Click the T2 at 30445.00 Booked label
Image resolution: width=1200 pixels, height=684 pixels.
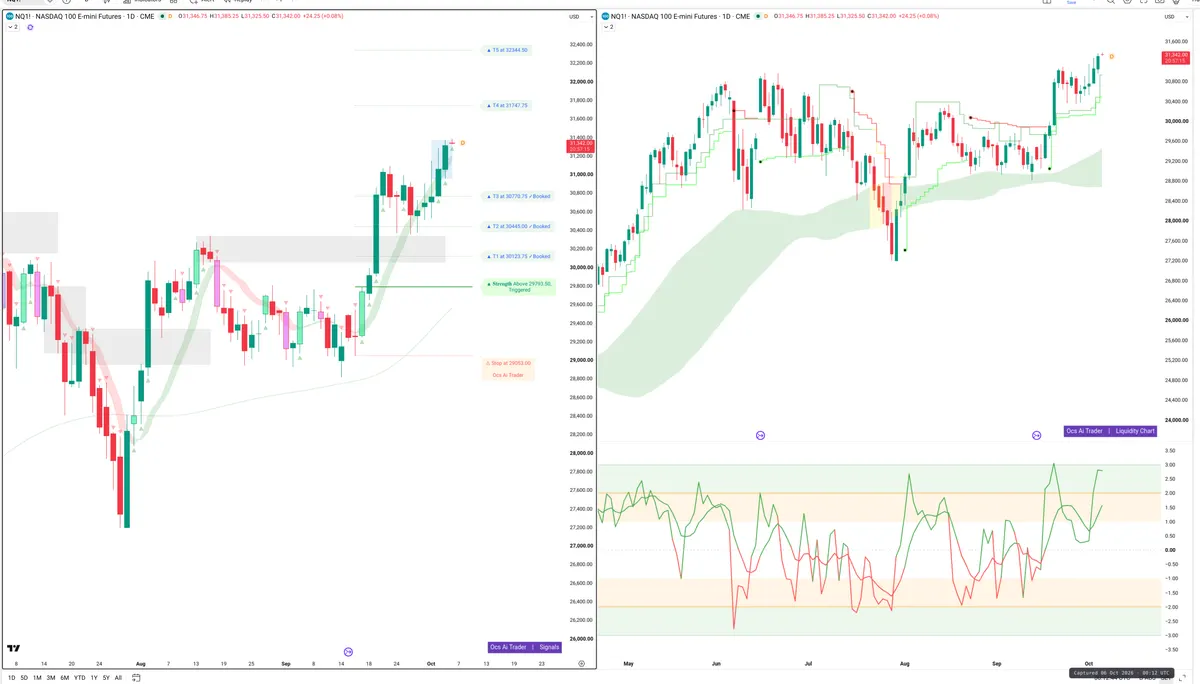pos(518,227)
